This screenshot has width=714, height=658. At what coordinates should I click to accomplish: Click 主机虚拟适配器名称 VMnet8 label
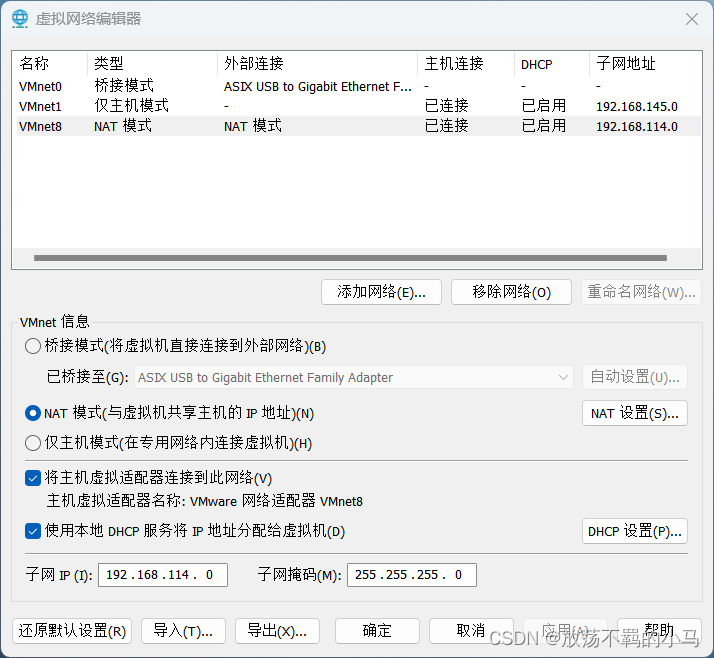tap(204, 501)
